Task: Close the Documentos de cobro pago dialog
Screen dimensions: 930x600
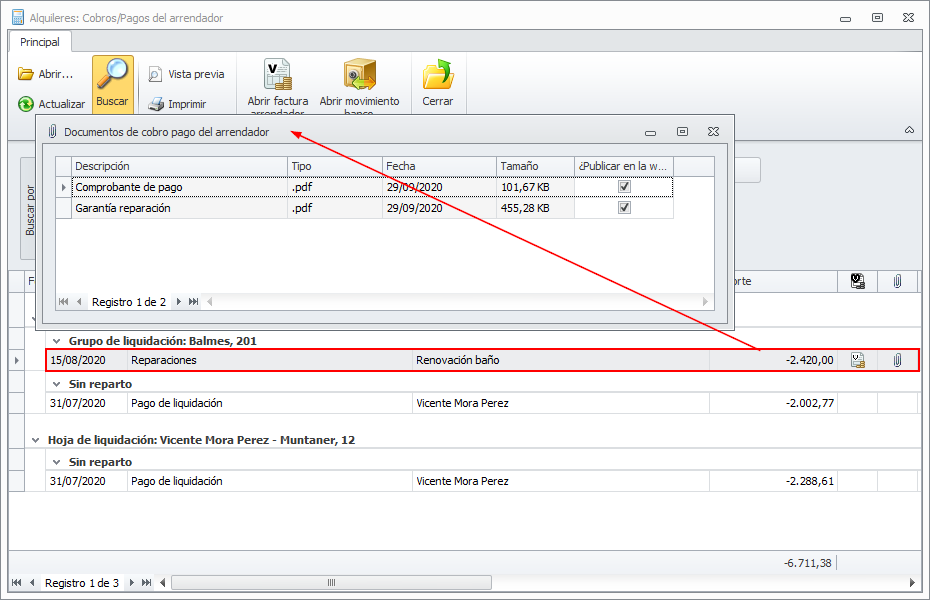Action: [x=714, y=132]
